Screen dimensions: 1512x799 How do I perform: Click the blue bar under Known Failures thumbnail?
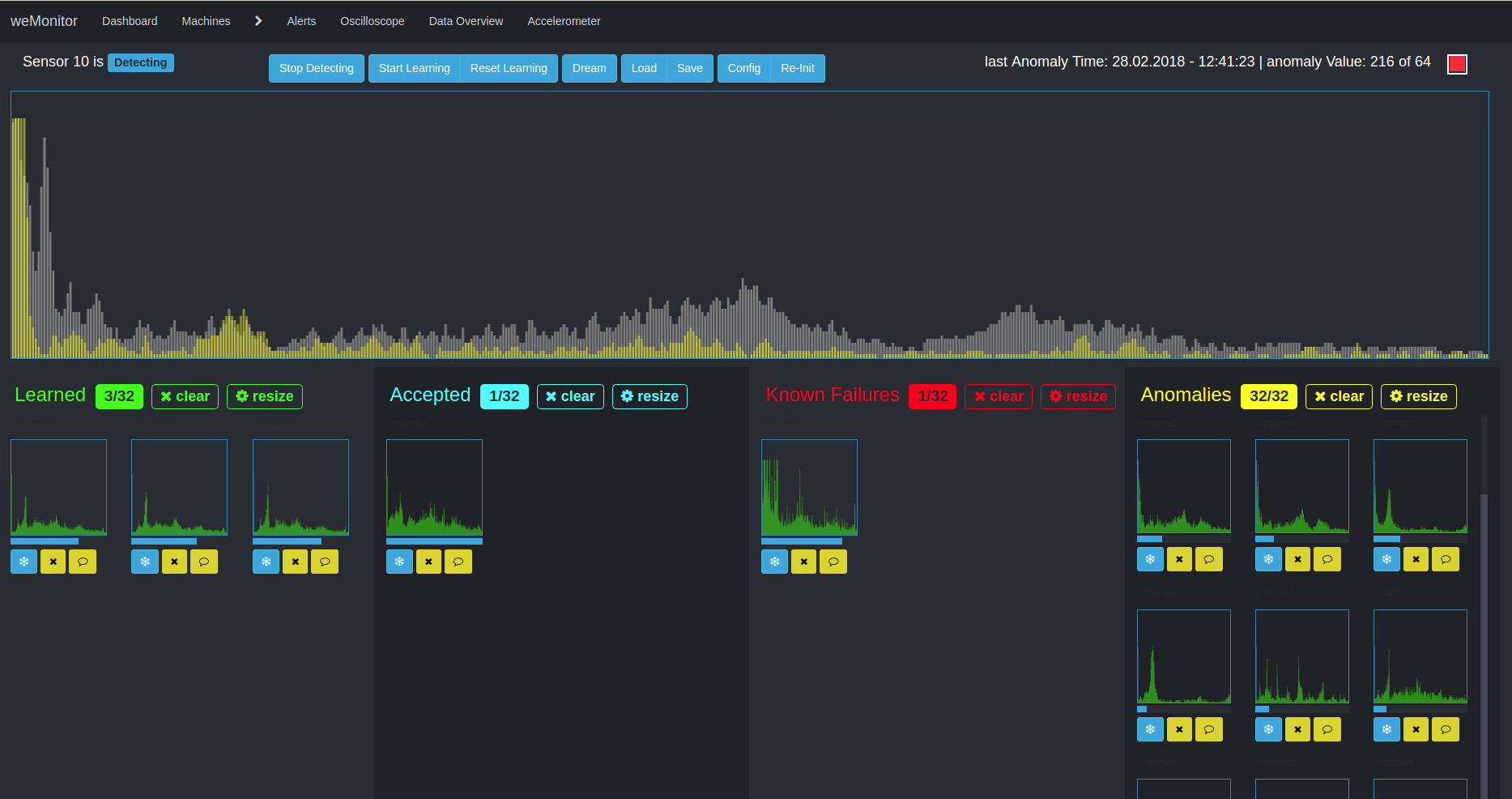point(802,541)
